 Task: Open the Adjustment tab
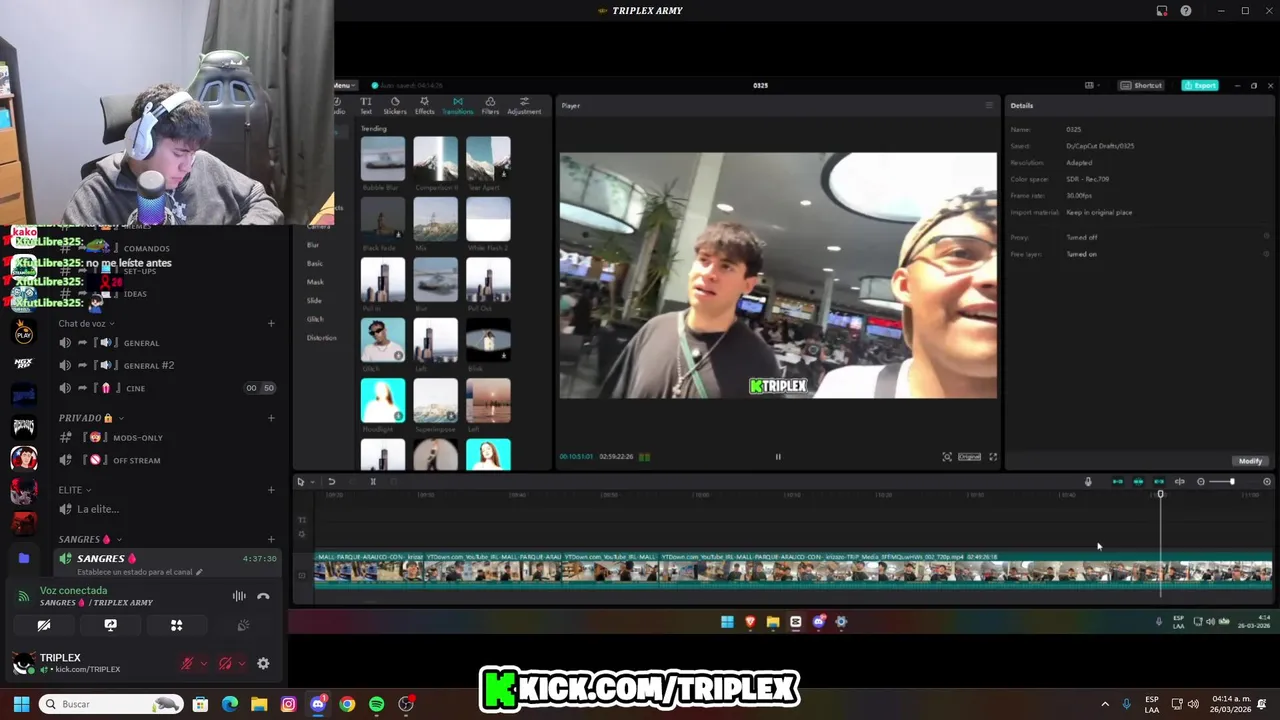pyautogui.click(x=524, y=105)
